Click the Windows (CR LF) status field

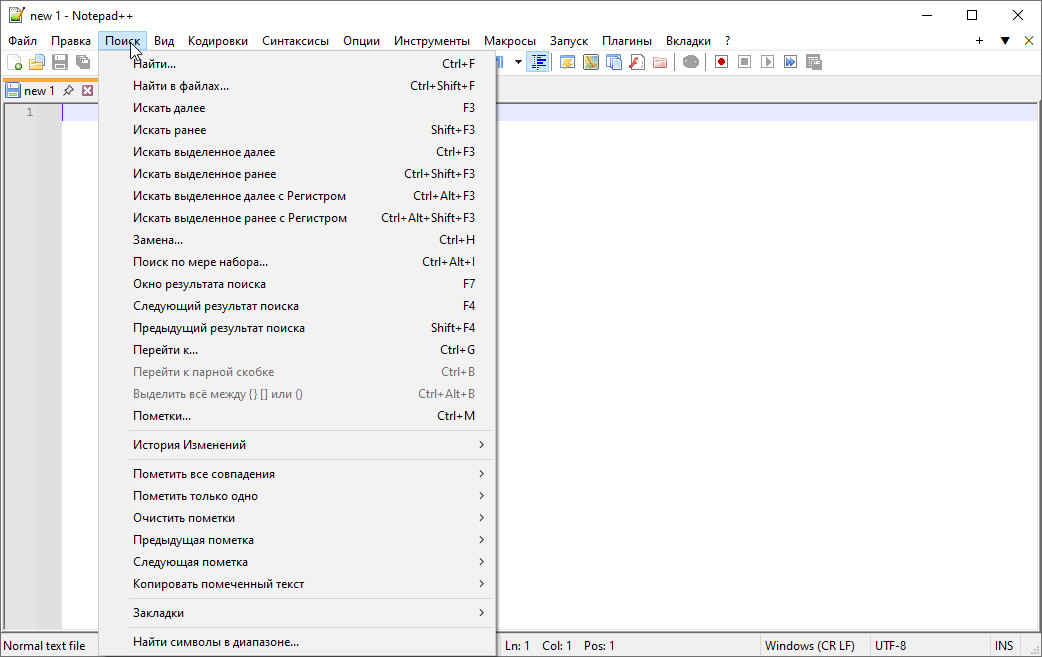pyautogui.click(x=810, y=646)
